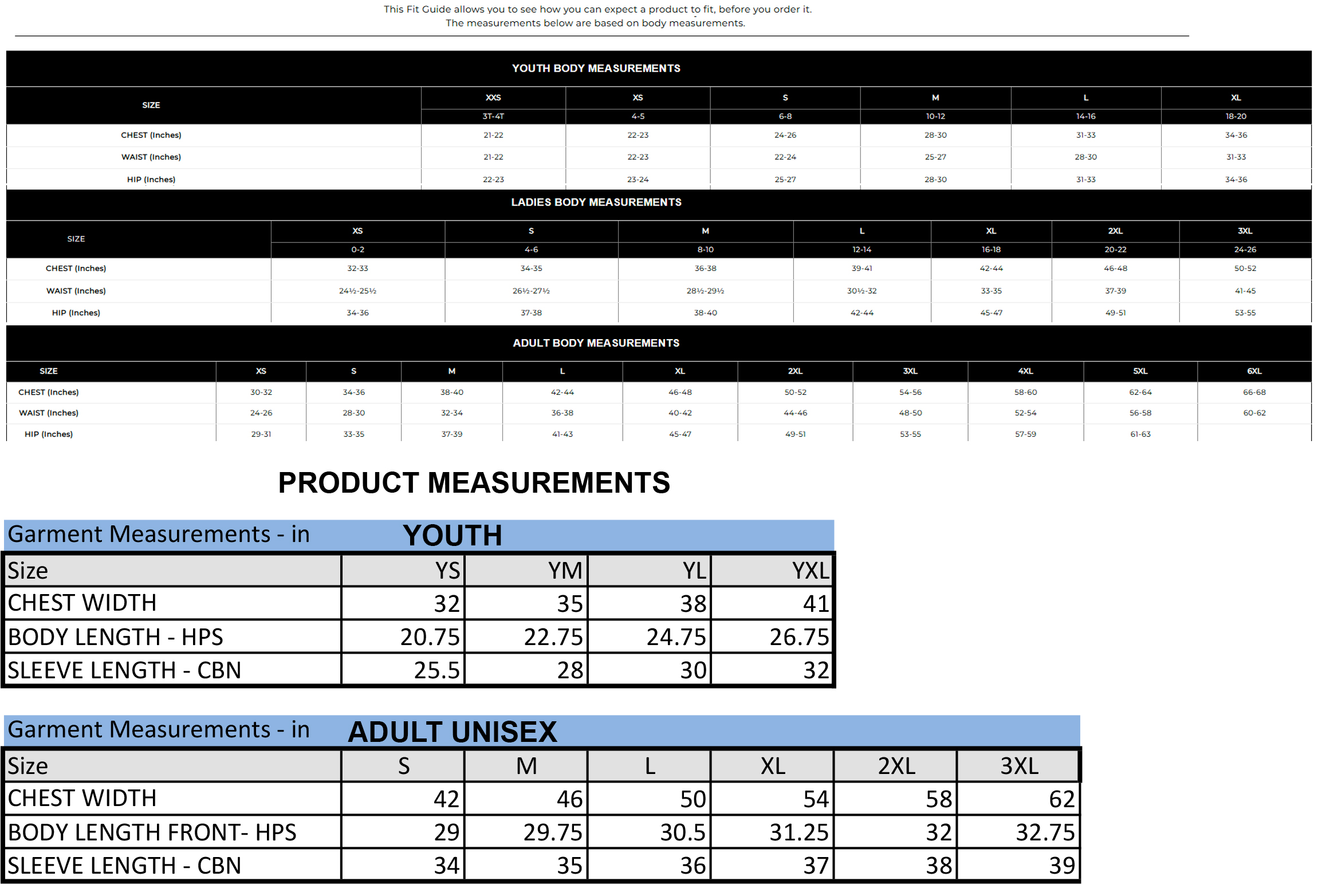Select the youth age range '3T-4T' cell
The width and height of the screenshot is (1318, 896).
(x=493, y=116)
